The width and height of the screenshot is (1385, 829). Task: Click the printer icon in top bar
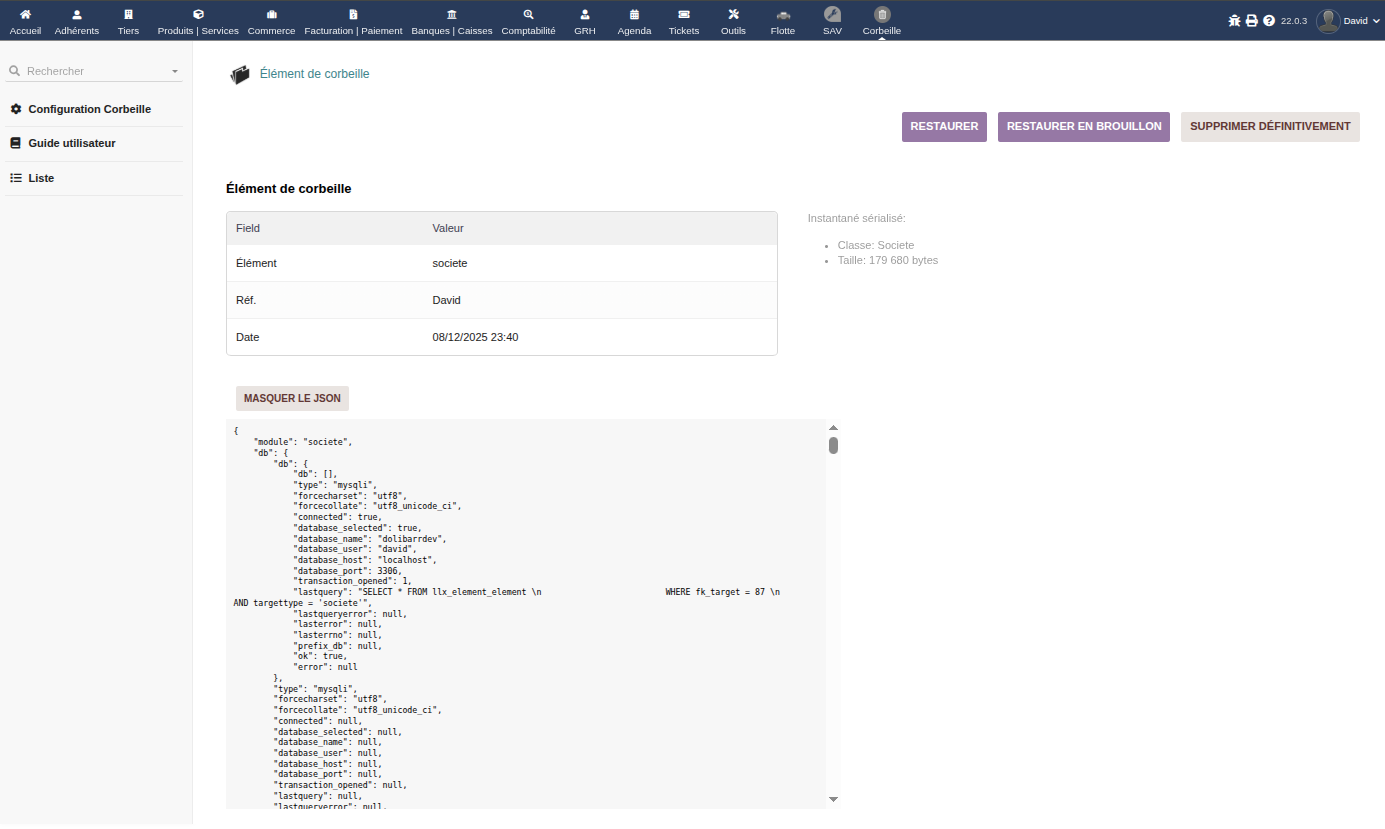(x=1251, y=21)
